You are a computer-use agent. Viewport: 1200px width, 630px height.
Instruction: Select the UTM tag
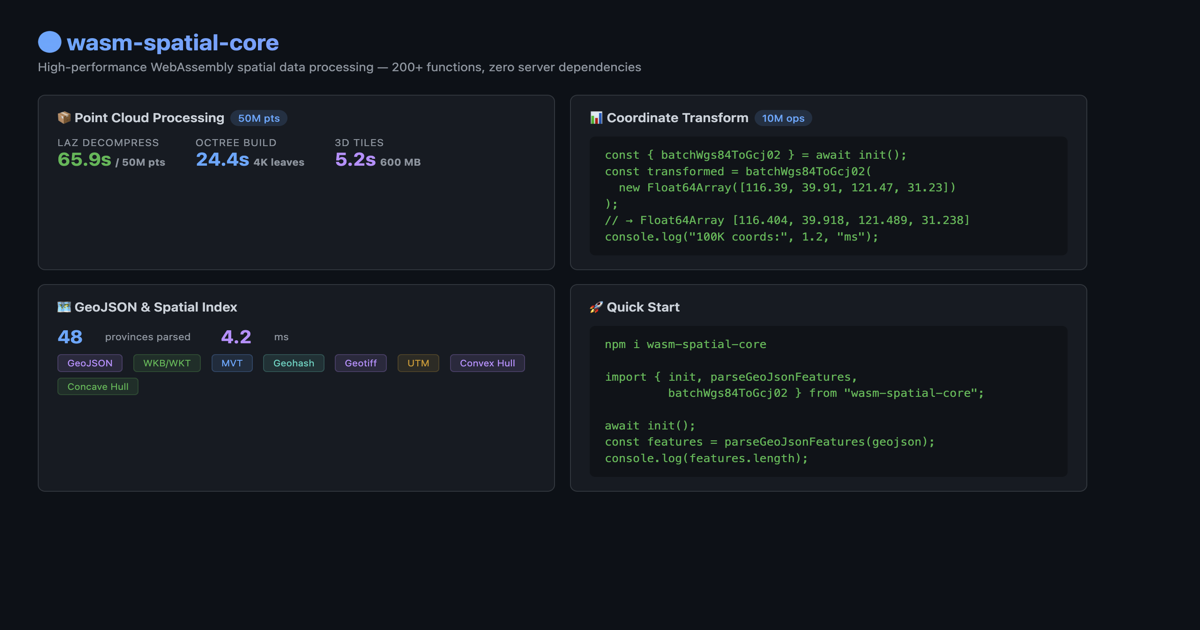[418, 363]
